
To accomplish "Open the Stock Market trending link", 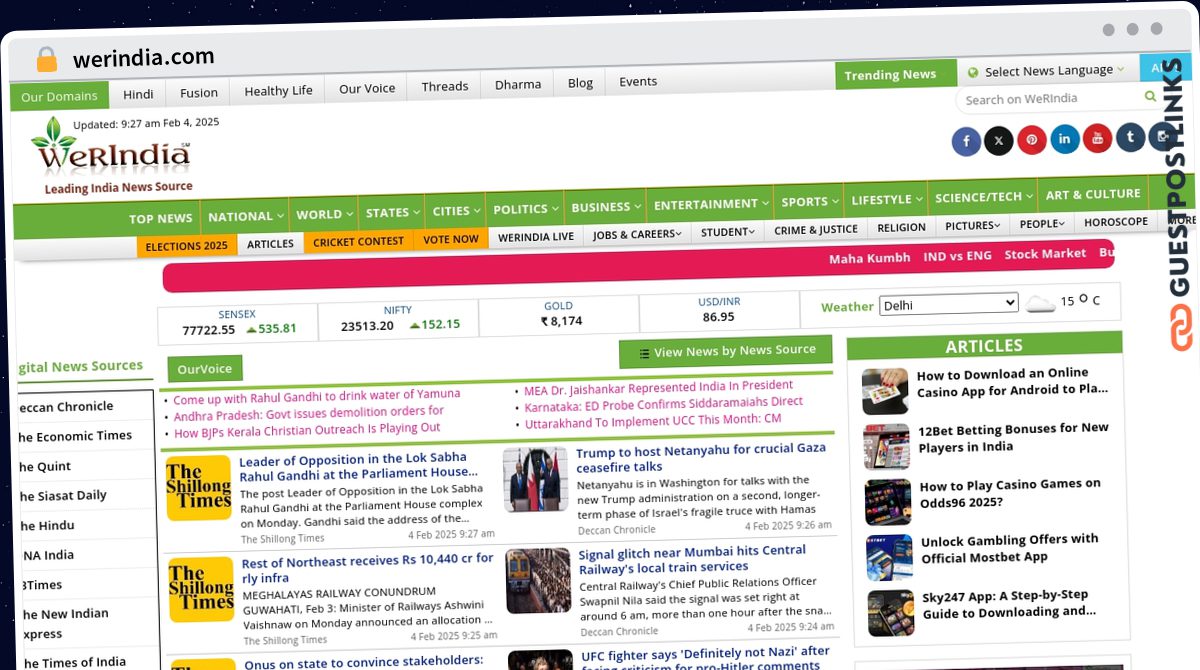I will pos(1045,254).
